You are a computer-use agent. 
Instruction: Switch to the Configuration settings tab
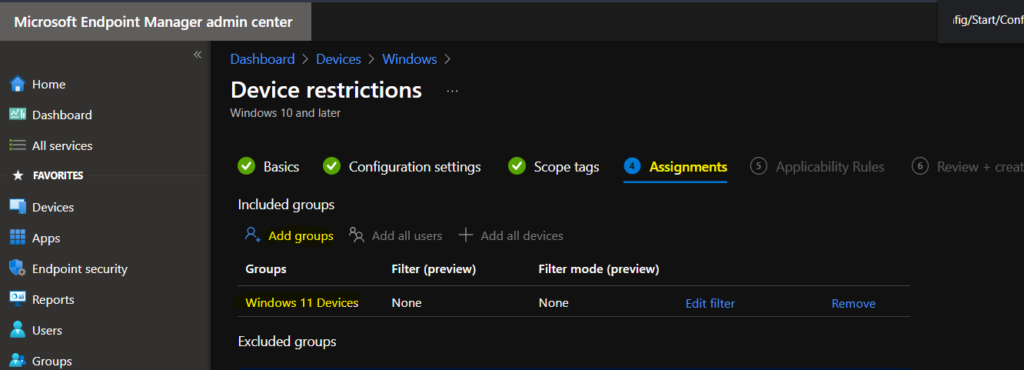click(x=415, y=167)
